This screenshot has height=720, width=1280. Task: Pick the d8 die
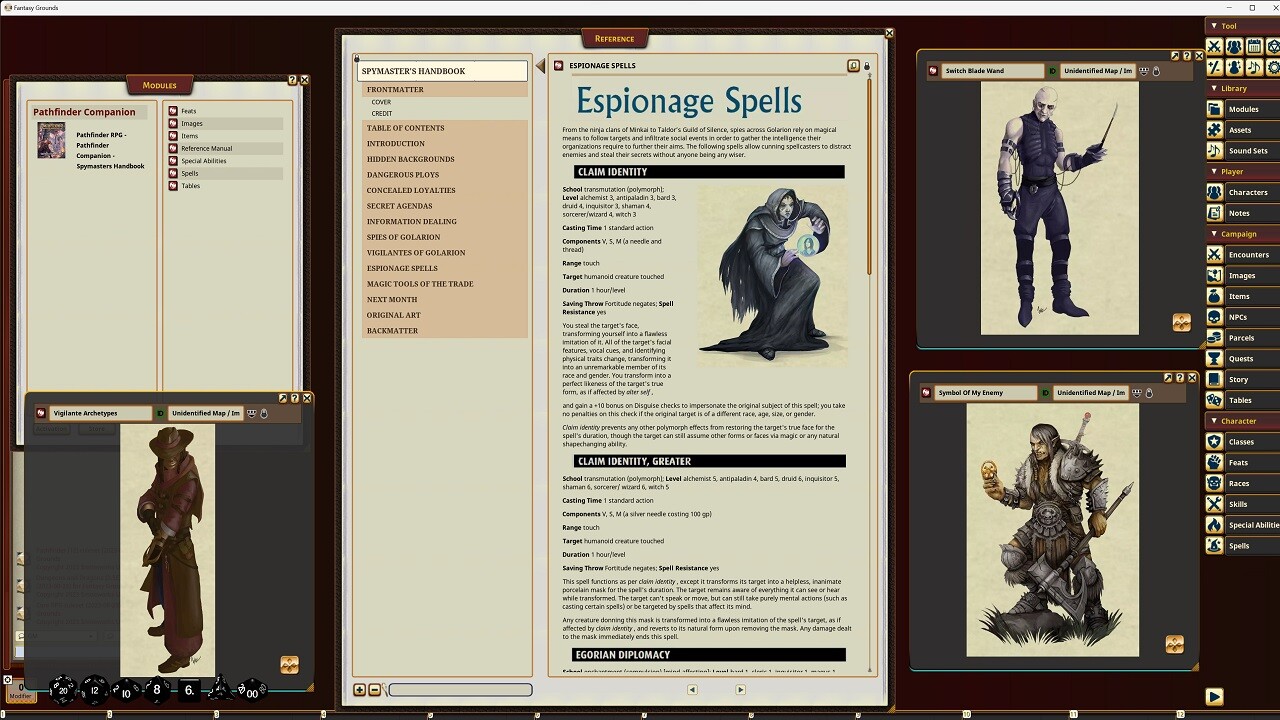pos(156,689)
